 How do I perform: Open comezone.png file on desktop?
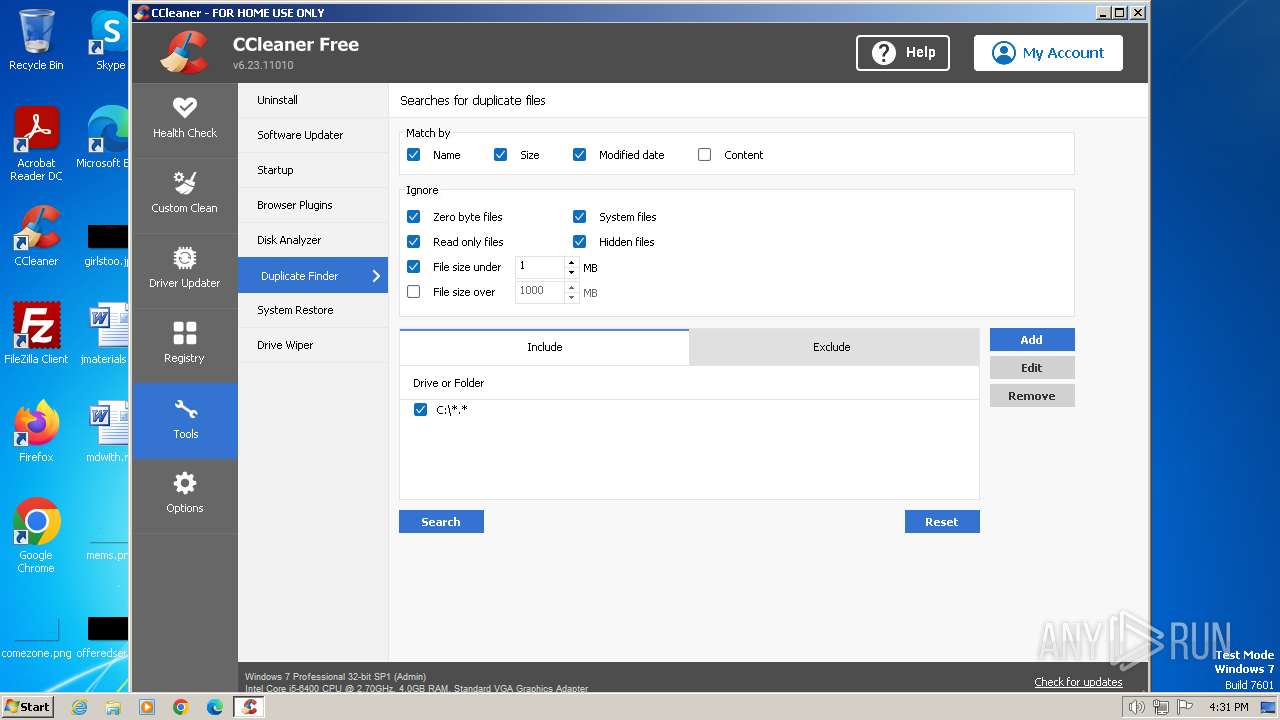coord(36,640)
